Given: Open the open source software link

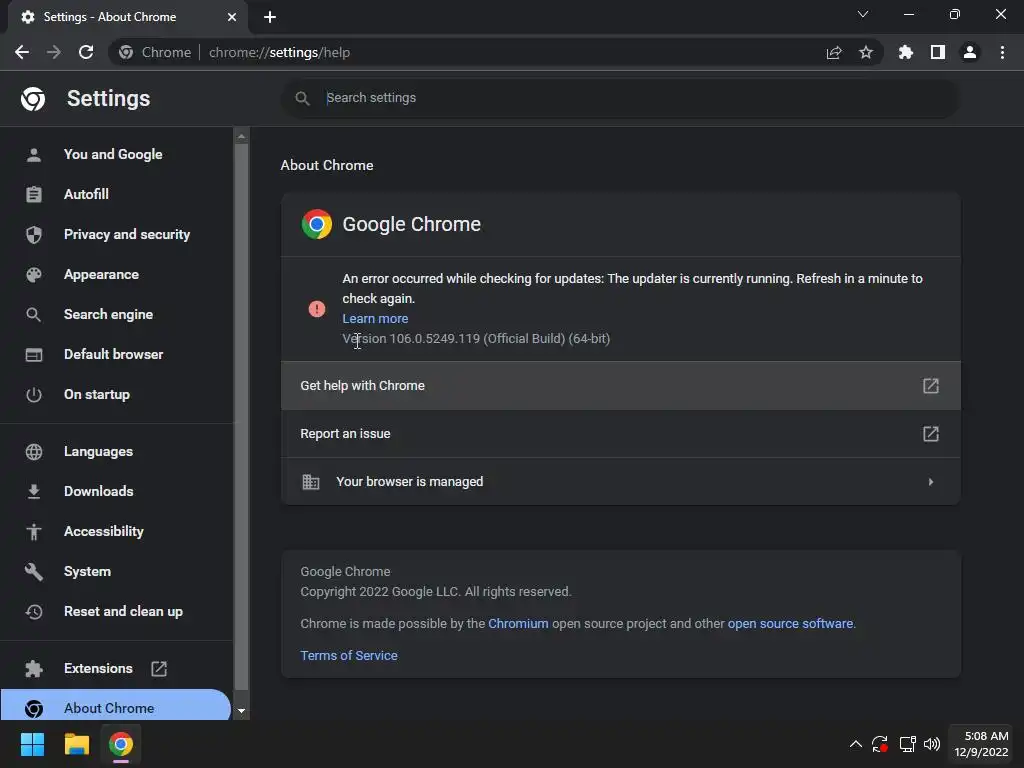Looking at the screenshot, I should [790, 624].
